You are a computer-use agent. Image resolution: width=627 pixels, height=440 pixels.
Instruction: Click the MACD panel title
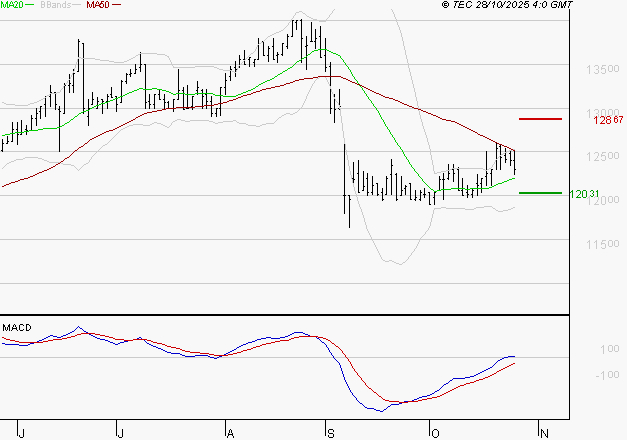(17, 328)
